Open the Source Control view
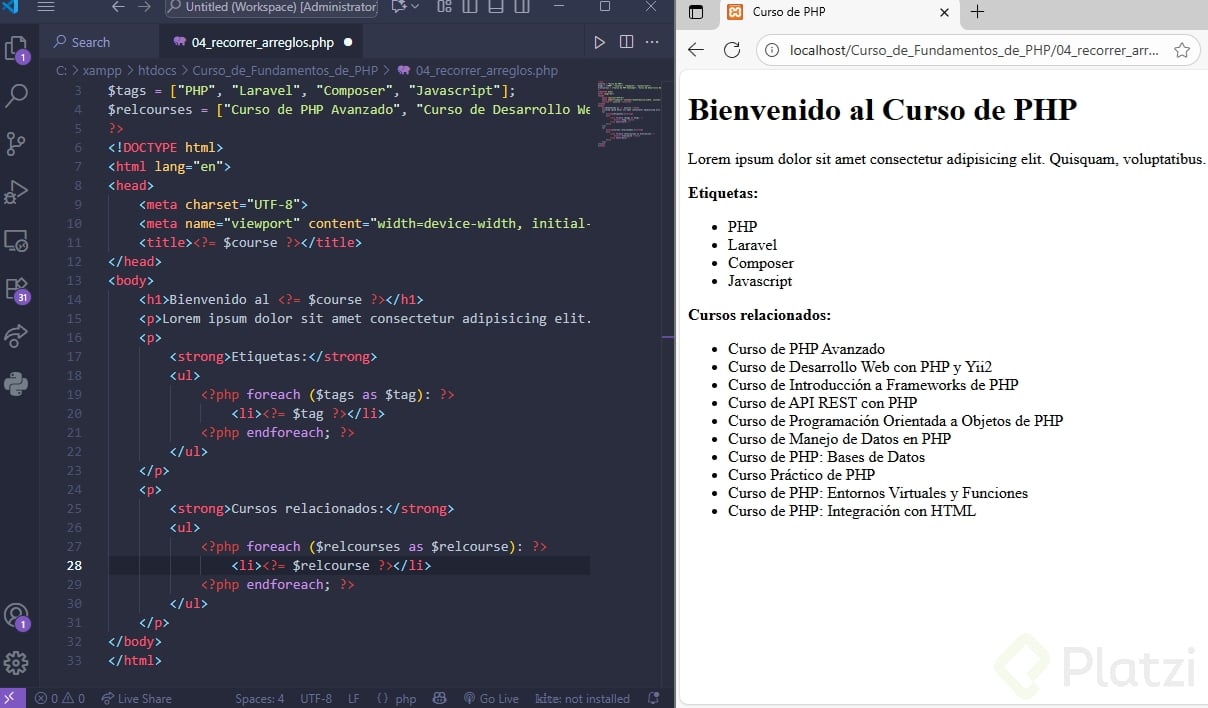The image size is (1208, 708). pos(16,144)
